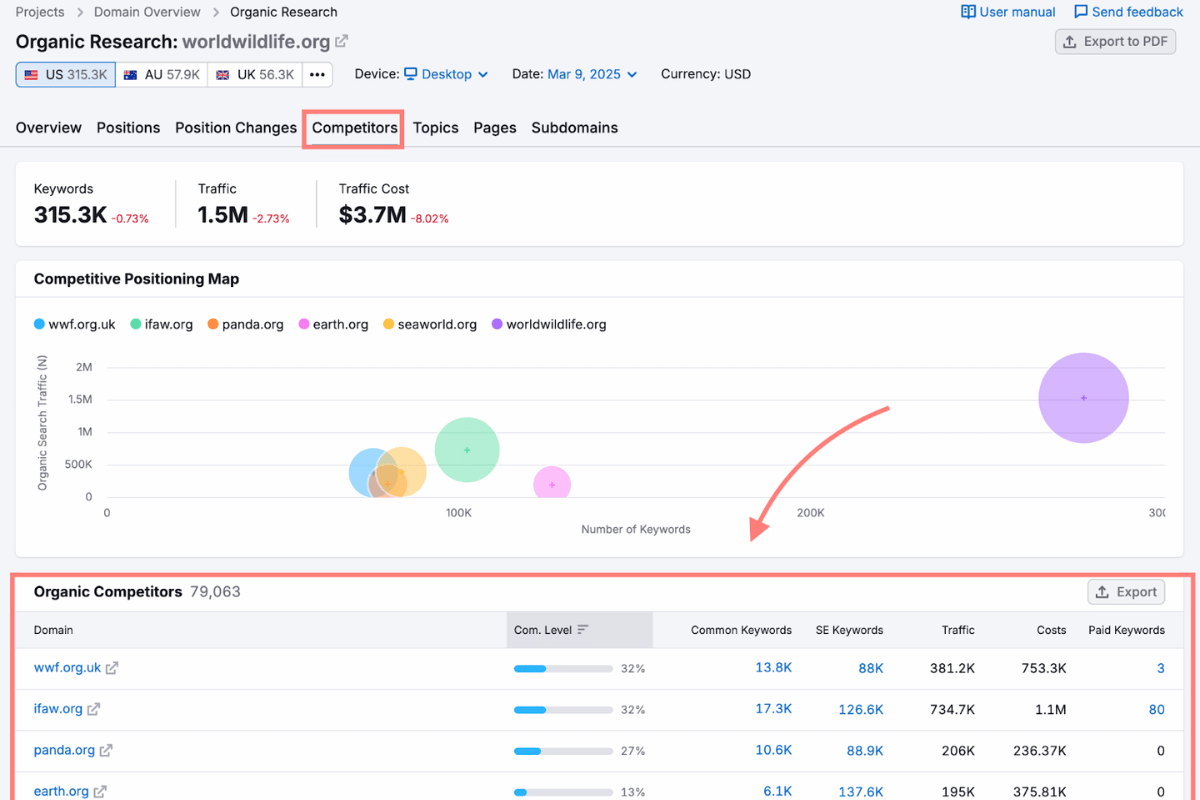Open the Date Mar 9, 2025 dropdown
1200x800 pixels.
click(x=592, y=74)
